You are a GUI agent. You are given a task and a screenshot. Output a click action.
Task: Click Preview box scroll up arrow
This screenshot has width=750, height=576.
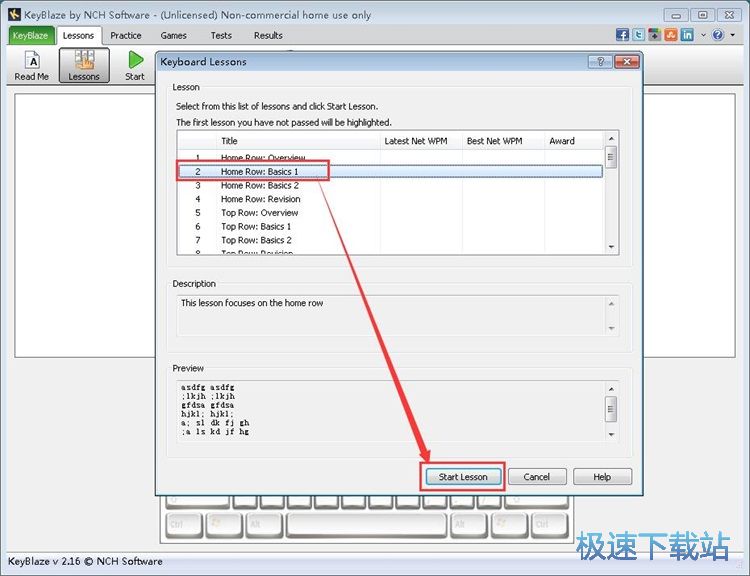(611, 389)
